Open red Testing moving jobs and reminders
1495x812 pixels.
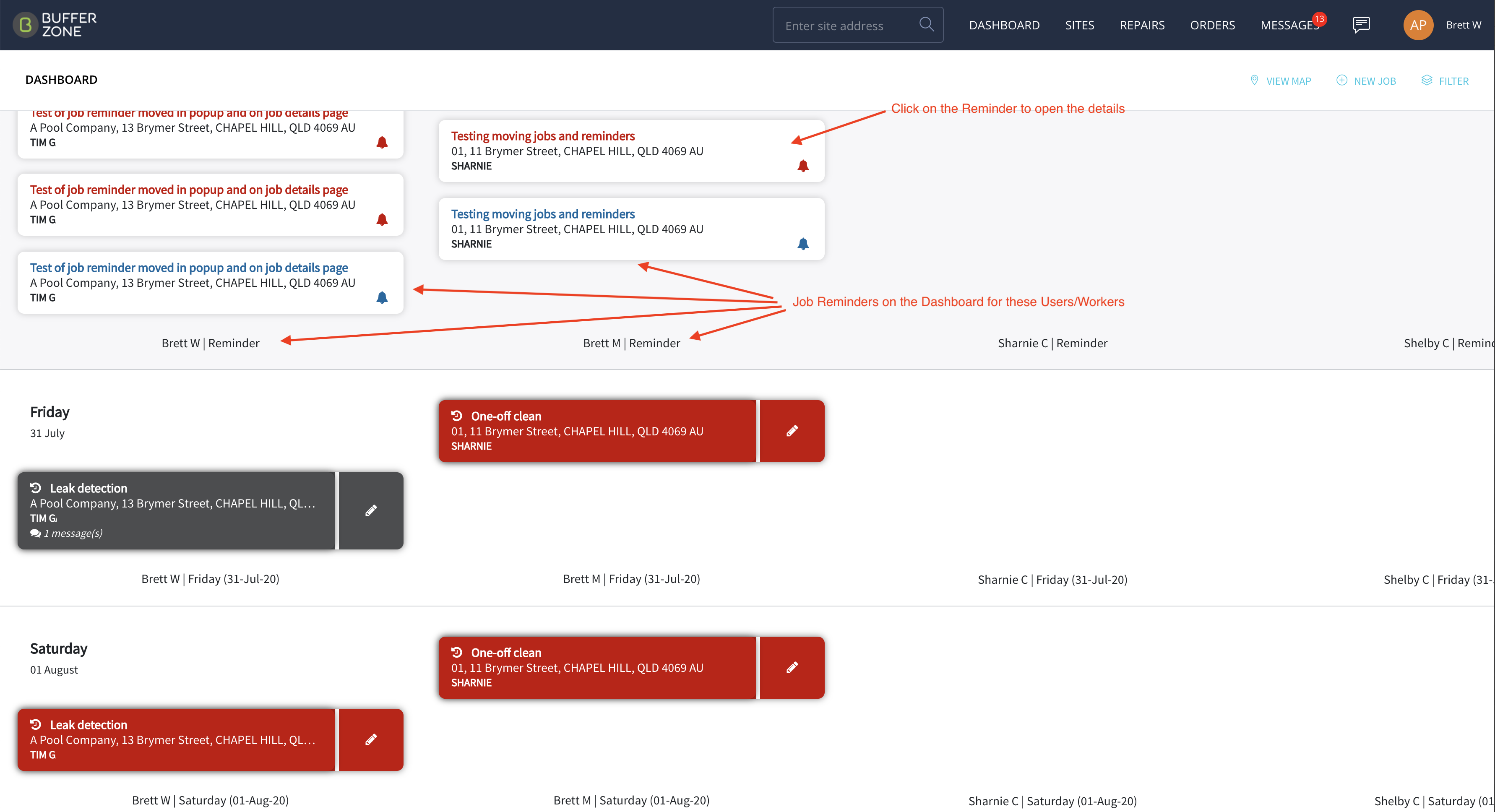click(543, 136)
